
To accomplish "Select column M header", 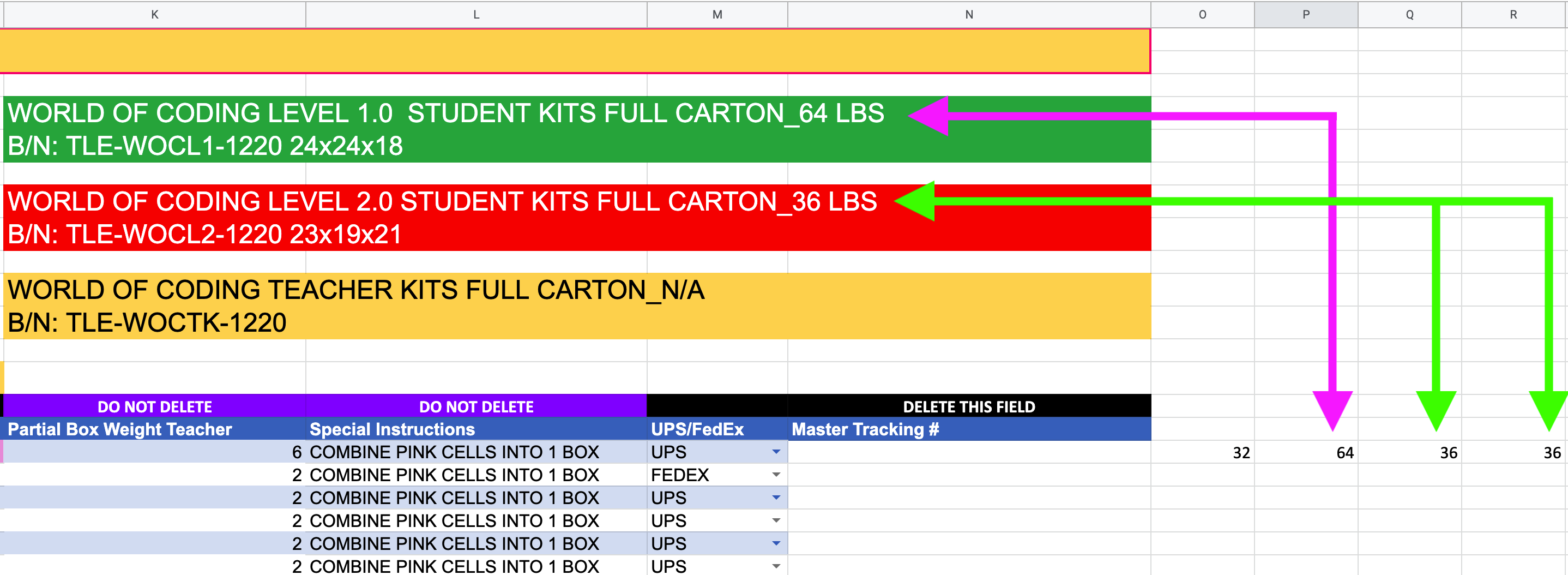I will click(717, 15).
